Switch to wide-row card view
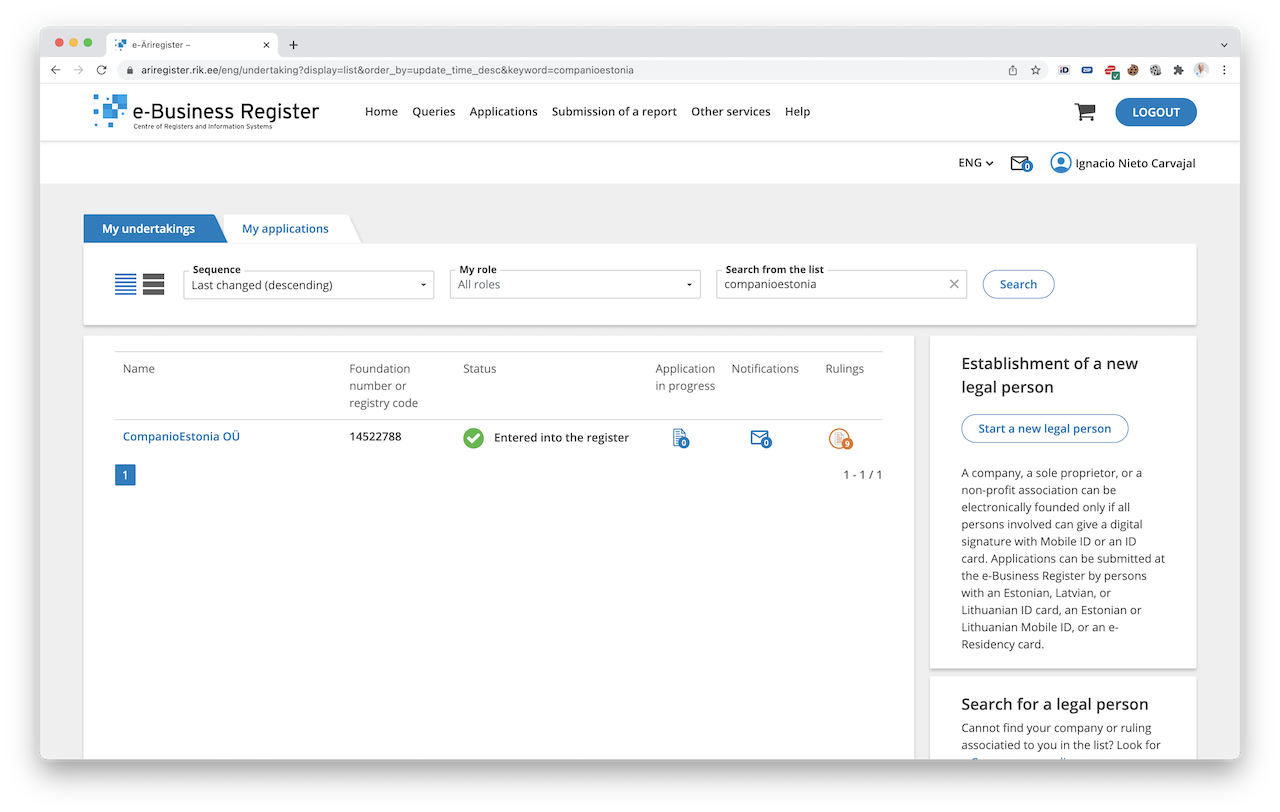Screen dimensions: 1280x812 point(153,285)
